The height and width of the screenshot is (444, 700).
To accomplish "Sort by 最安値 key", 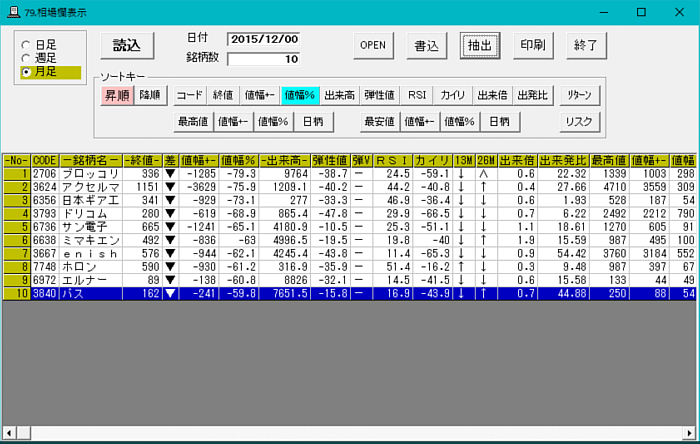I will [x=379, y=122].
